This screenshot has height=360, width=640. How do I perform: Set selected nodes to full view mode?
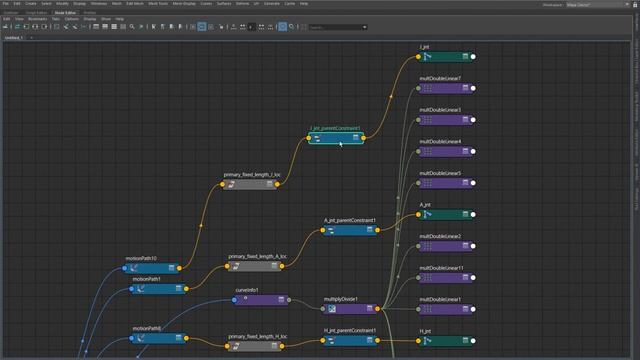114,27
